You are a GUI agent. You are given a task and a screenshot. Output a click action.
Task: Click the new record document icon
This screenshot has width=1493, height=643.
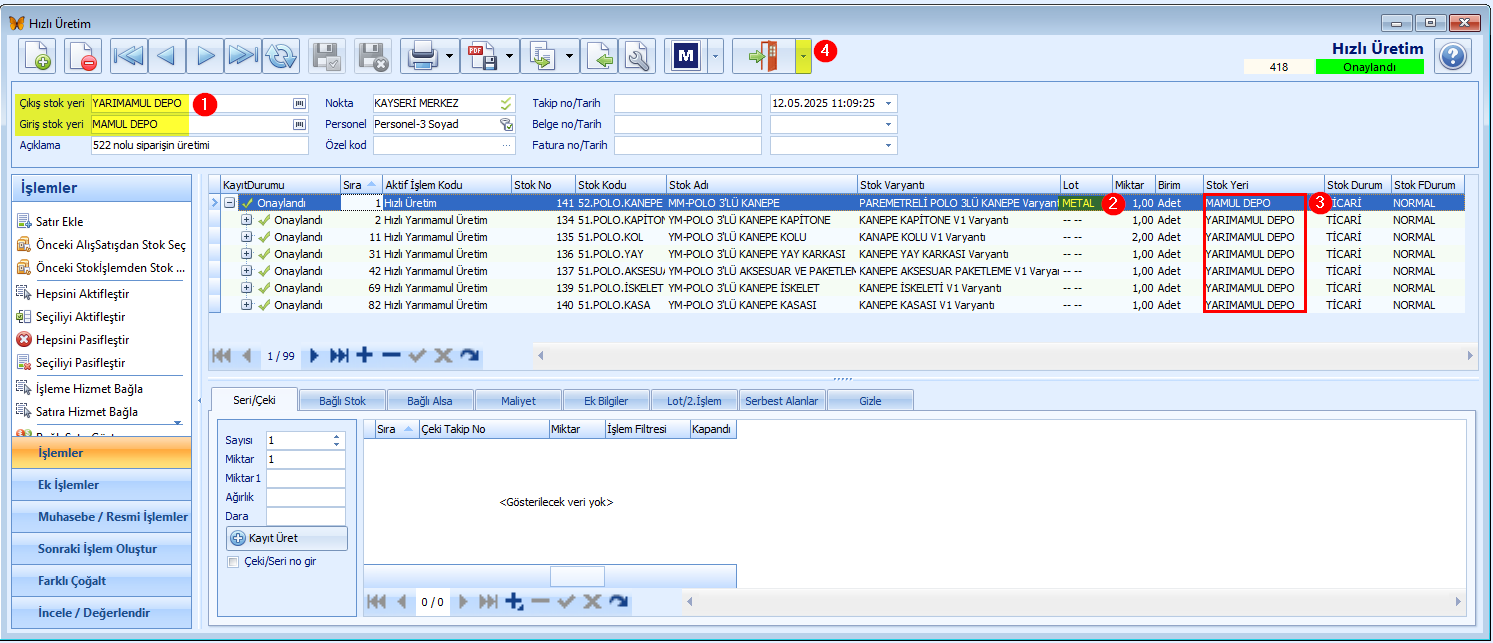click(x=37, y=56)
